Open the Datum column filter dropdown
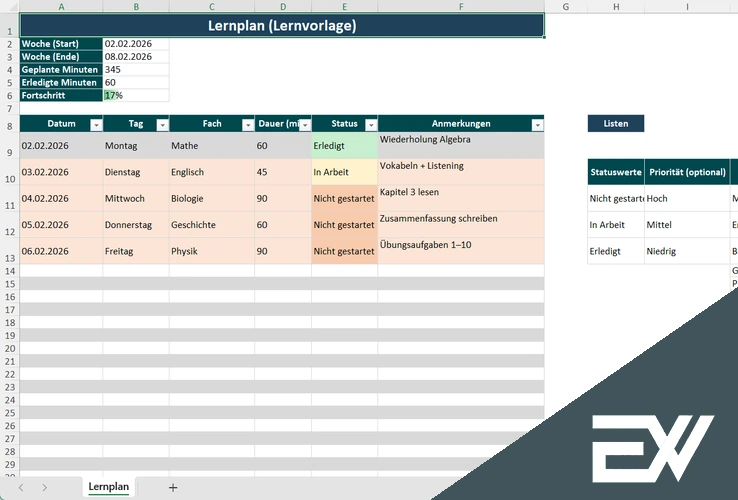Viewport: 738px width, 500px height. tap(95, 125)
